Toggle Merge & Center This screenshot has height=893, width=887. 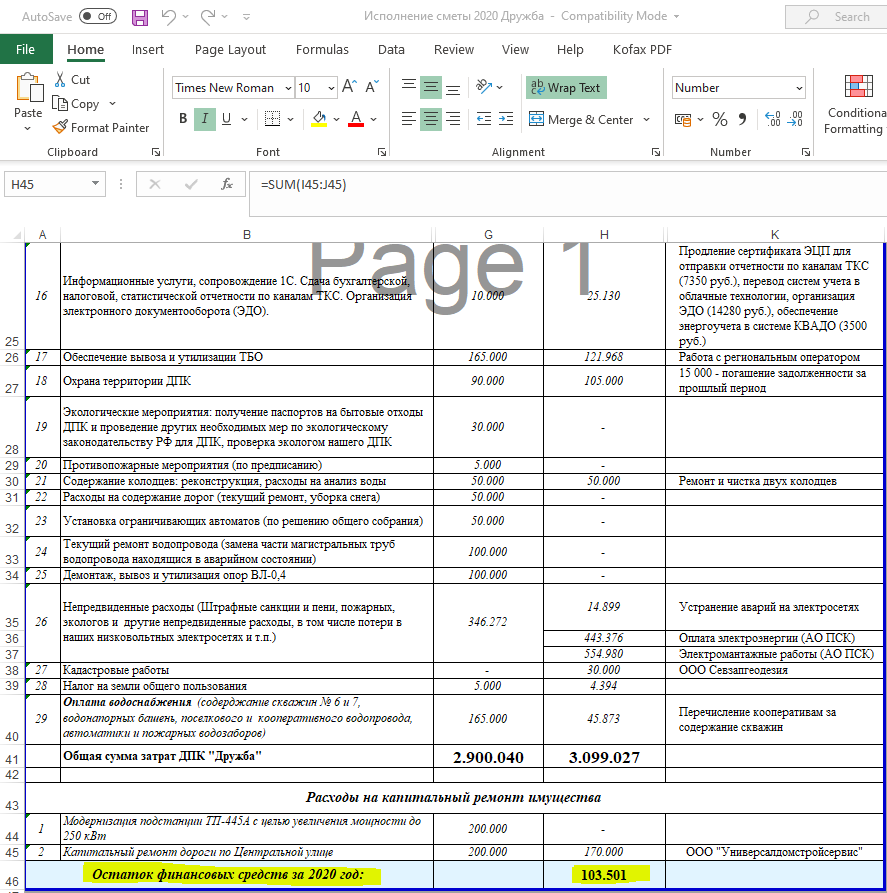(x=581, y=120)
